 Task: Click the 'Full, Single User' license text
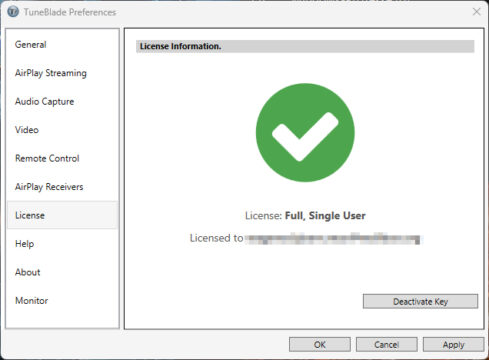point(325,216)
